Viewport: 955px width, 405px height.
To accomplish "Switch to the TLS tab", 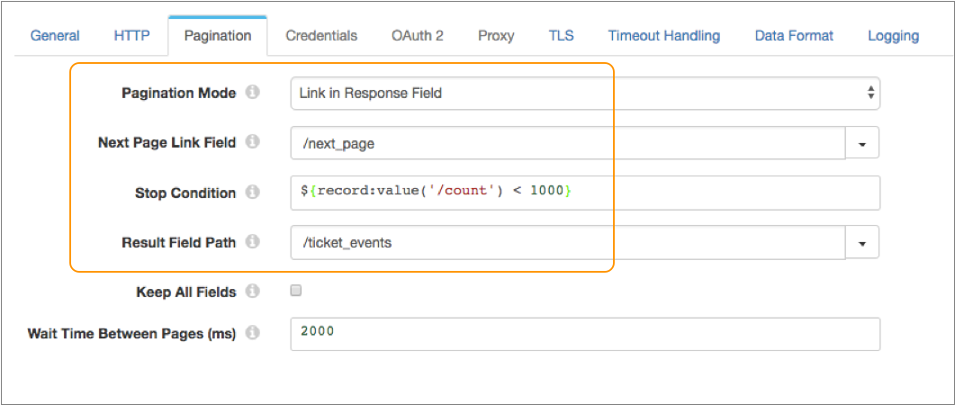I will click(x=561, y=36).
